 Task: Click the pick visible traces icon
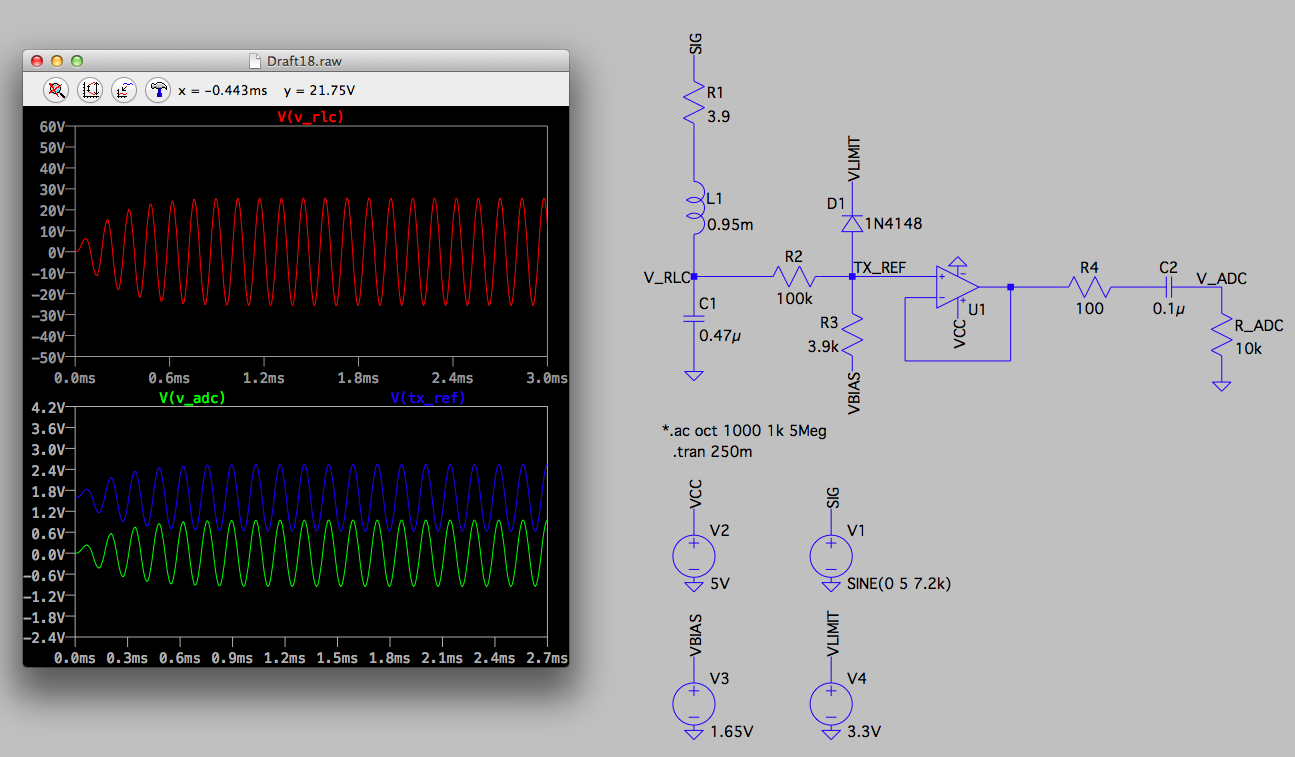(x=124, y=89)
